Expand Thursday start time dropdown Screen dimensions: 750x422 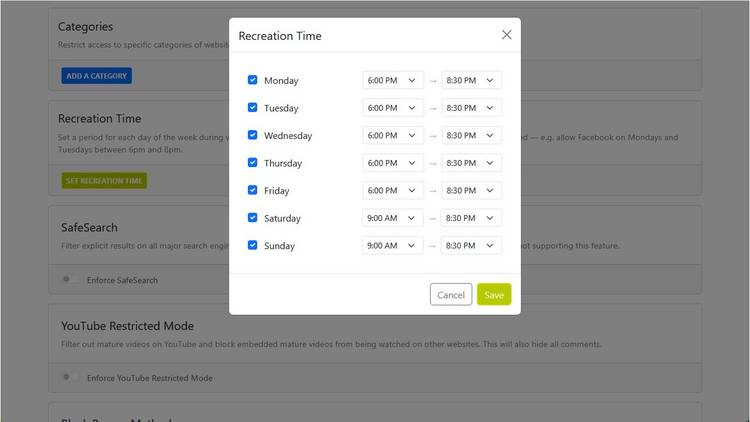[393, 163]
